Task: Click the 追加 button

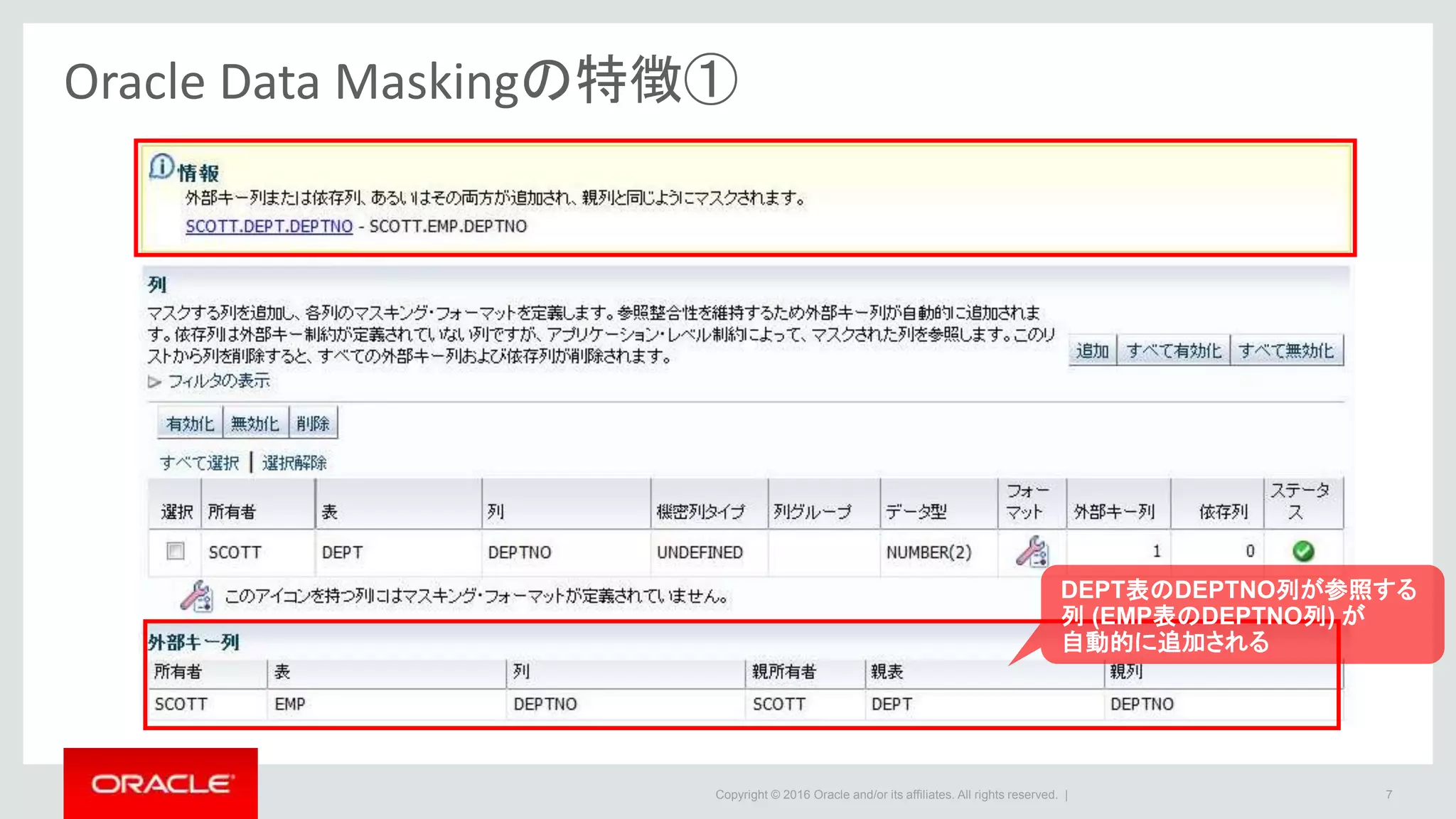Action: 1093,350
